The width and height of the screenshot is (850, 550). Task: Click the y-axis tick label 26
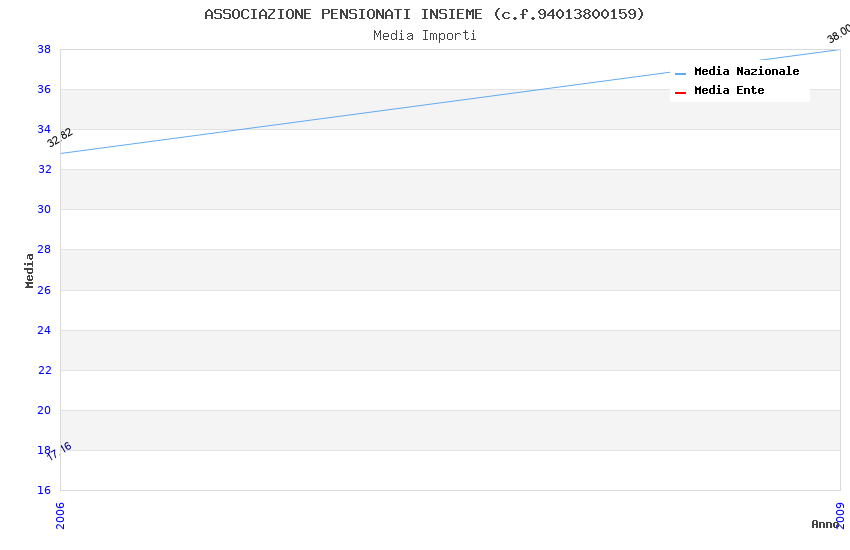pyautogui.click(x=44, y=290)
